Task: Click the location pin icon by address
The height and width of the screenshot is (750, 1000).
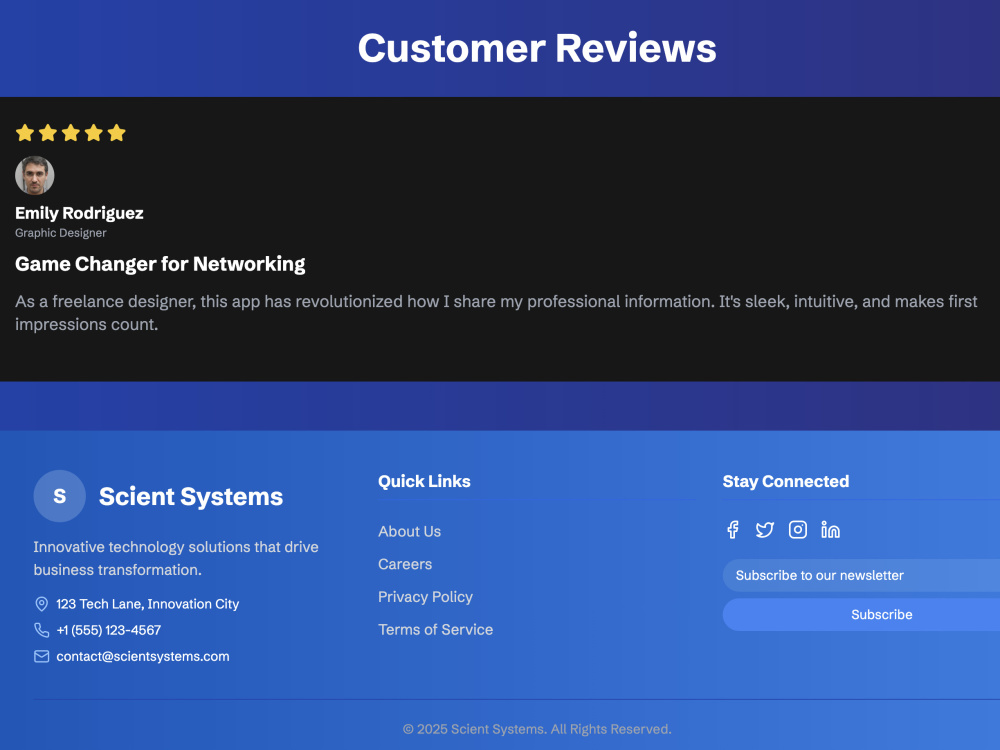Action: coord(41,604)
